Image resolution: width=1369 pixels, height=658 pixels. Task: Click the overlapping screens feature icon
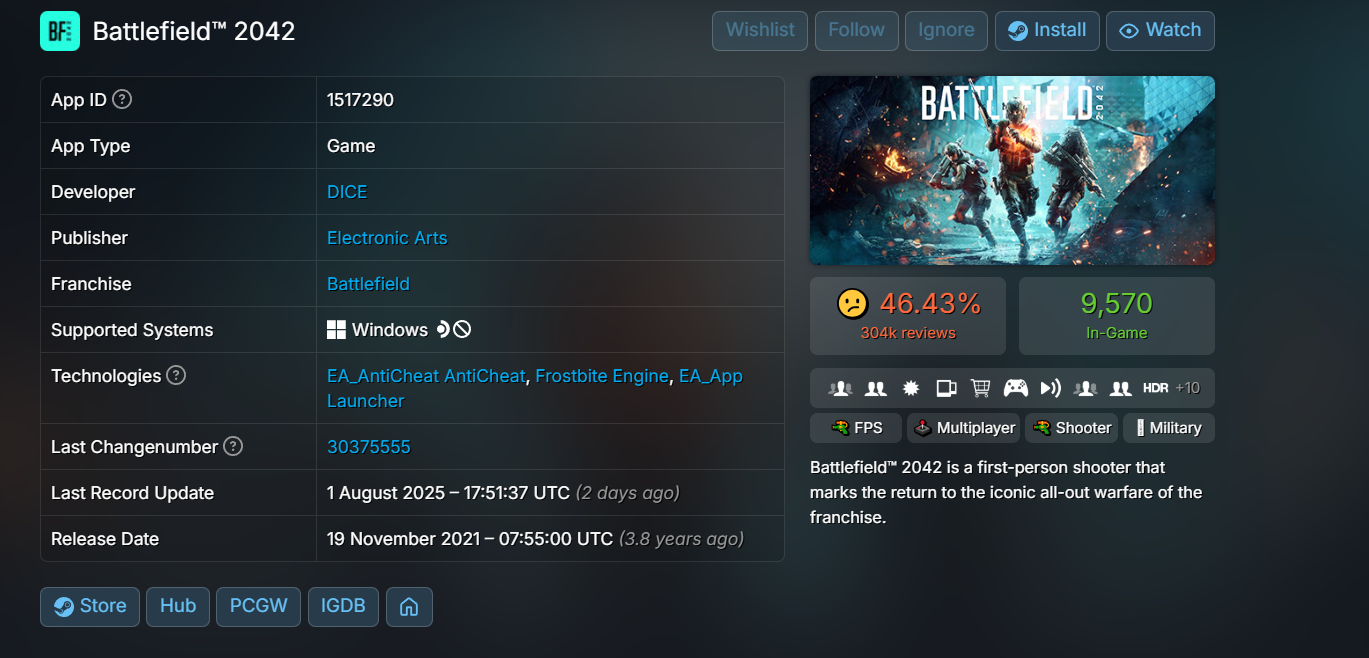[x=946, y=388]
